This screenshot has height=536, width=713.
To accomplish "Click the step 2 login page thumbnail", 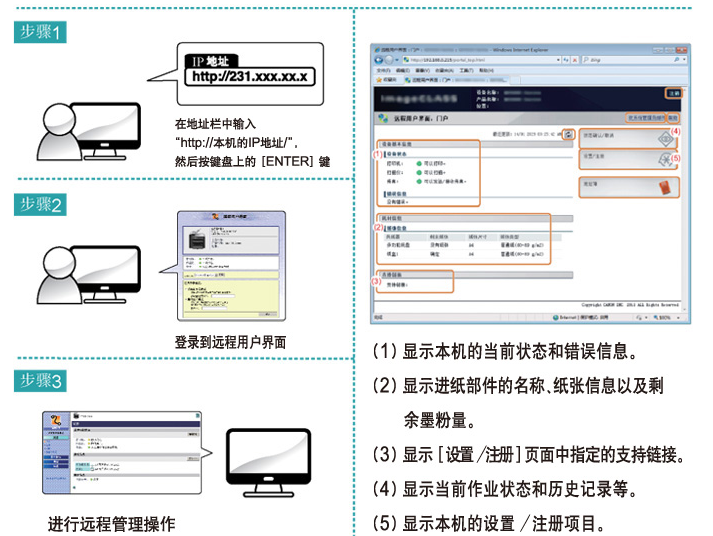I will pyautogui.click(x=231, y=266).
